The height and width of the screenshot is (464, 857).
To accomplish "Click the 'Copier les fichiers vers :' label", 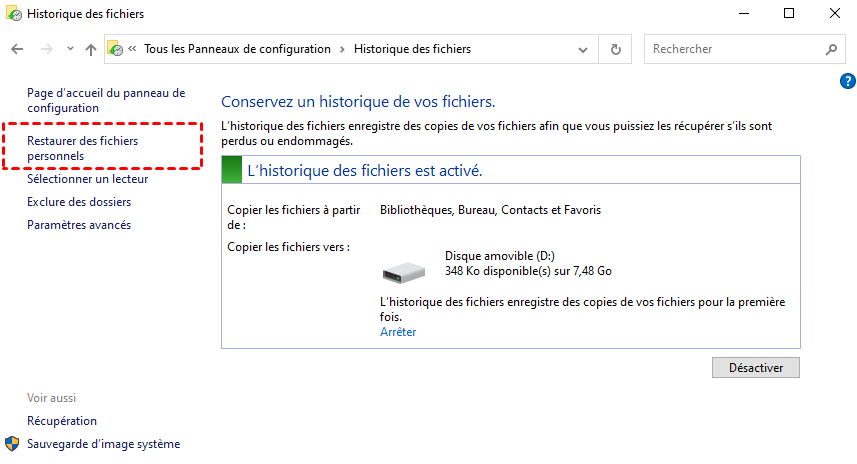I will coord(289,247).
